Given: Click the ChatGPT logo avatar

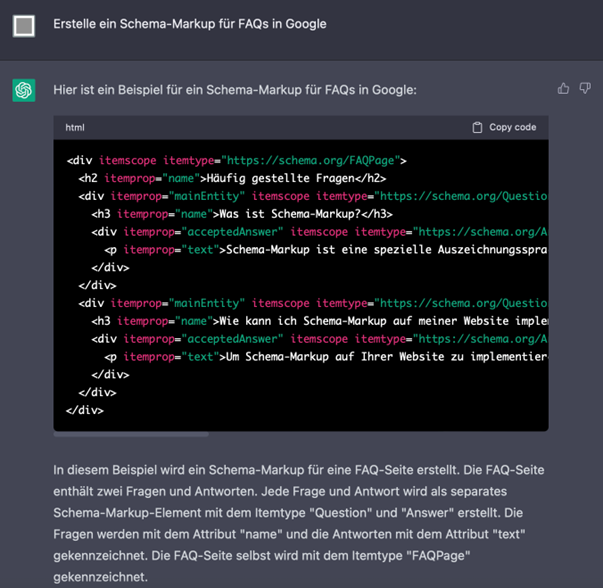Looking at the screenshot, I should pyautogui.click(x=24, y=90).
